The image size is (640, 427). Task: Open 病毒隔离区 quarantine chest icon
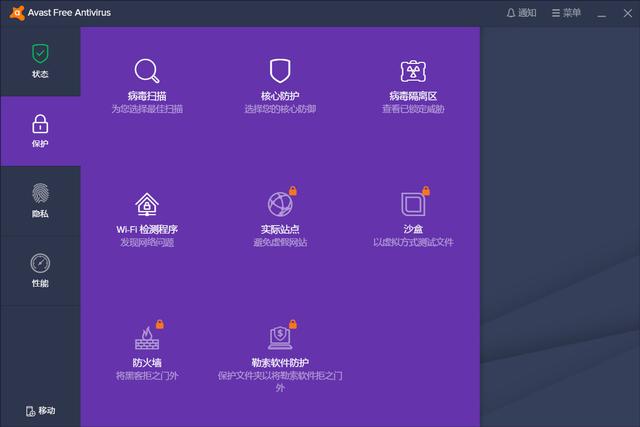pos(413,71)
